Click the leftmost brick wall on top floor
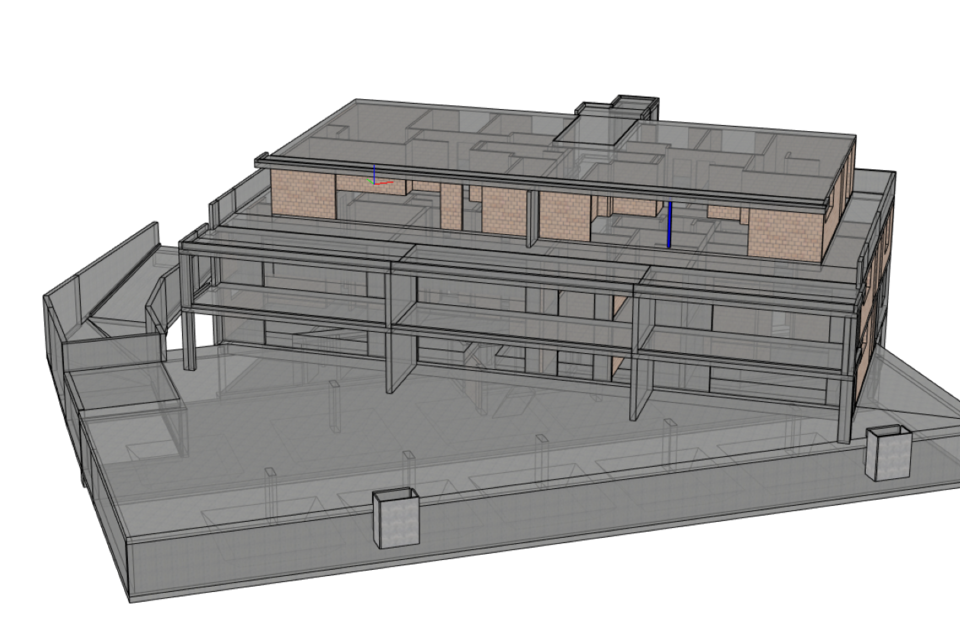The height and width of the screenshot is (640, 960). 304,196
